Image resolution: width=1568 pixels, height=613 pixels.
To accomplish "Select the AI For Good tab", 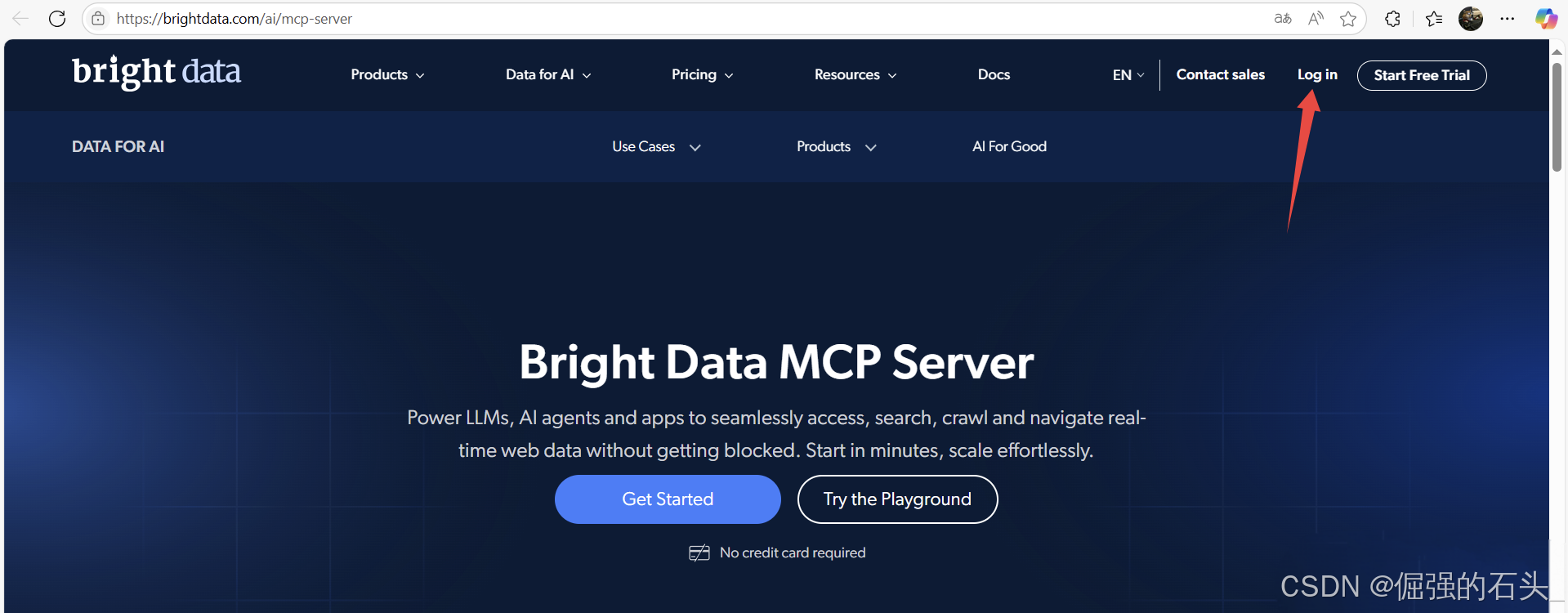I will [x=1009, y=147].
